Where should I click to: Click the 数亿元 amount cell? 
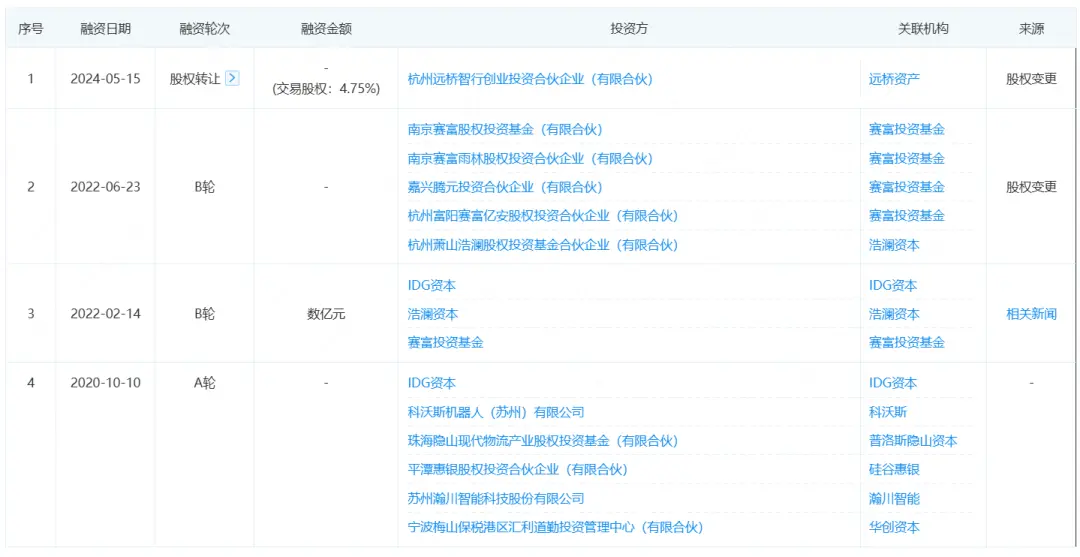click(x=326, y=314)
